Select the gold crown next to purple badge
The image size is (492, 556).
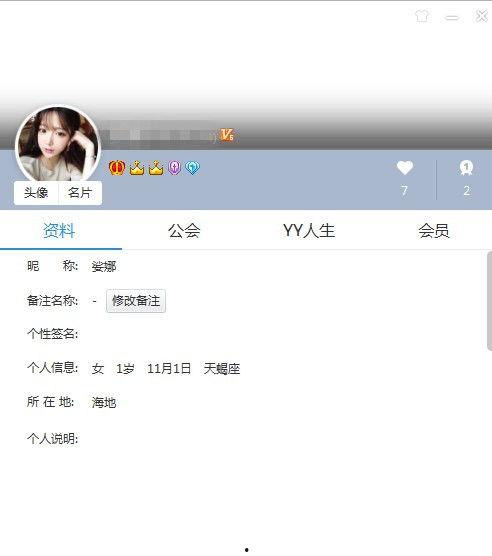tap(156, 168)
